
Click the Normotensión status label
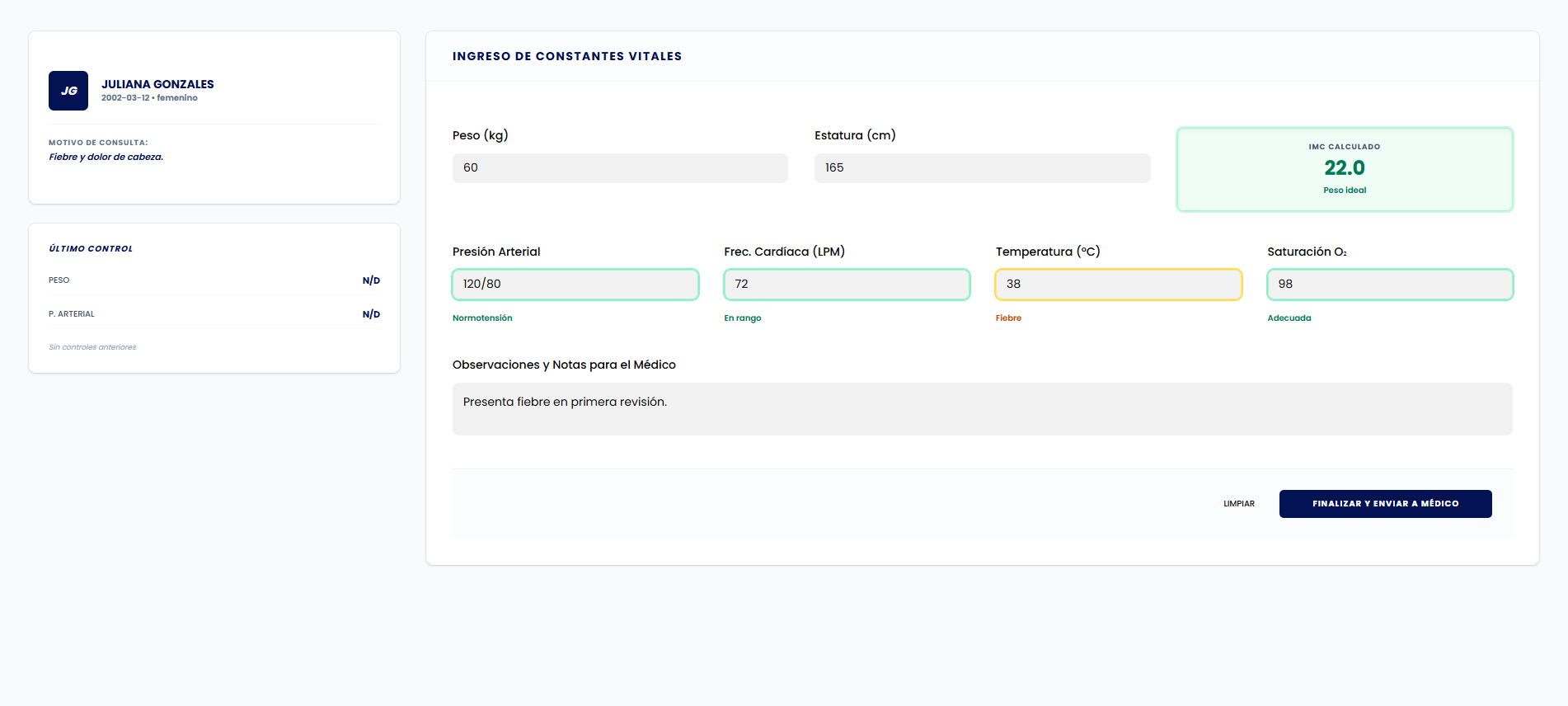482,318
